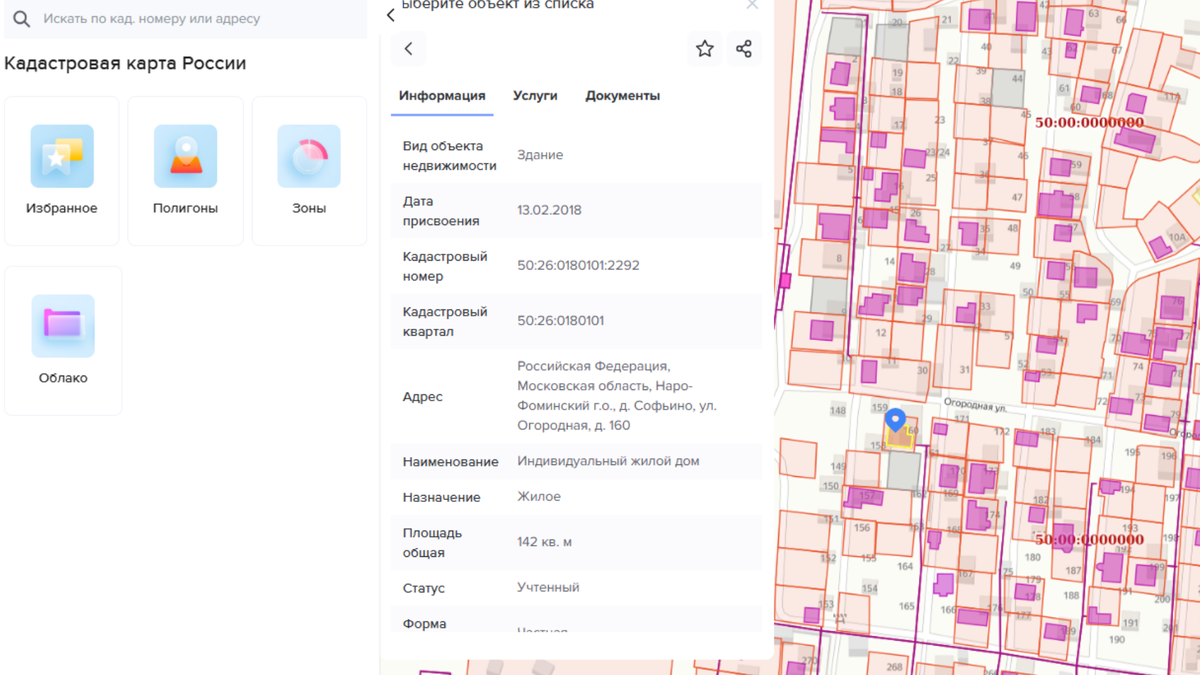Switch to the Документы tab
The image size is (1200, 675).
622,96
